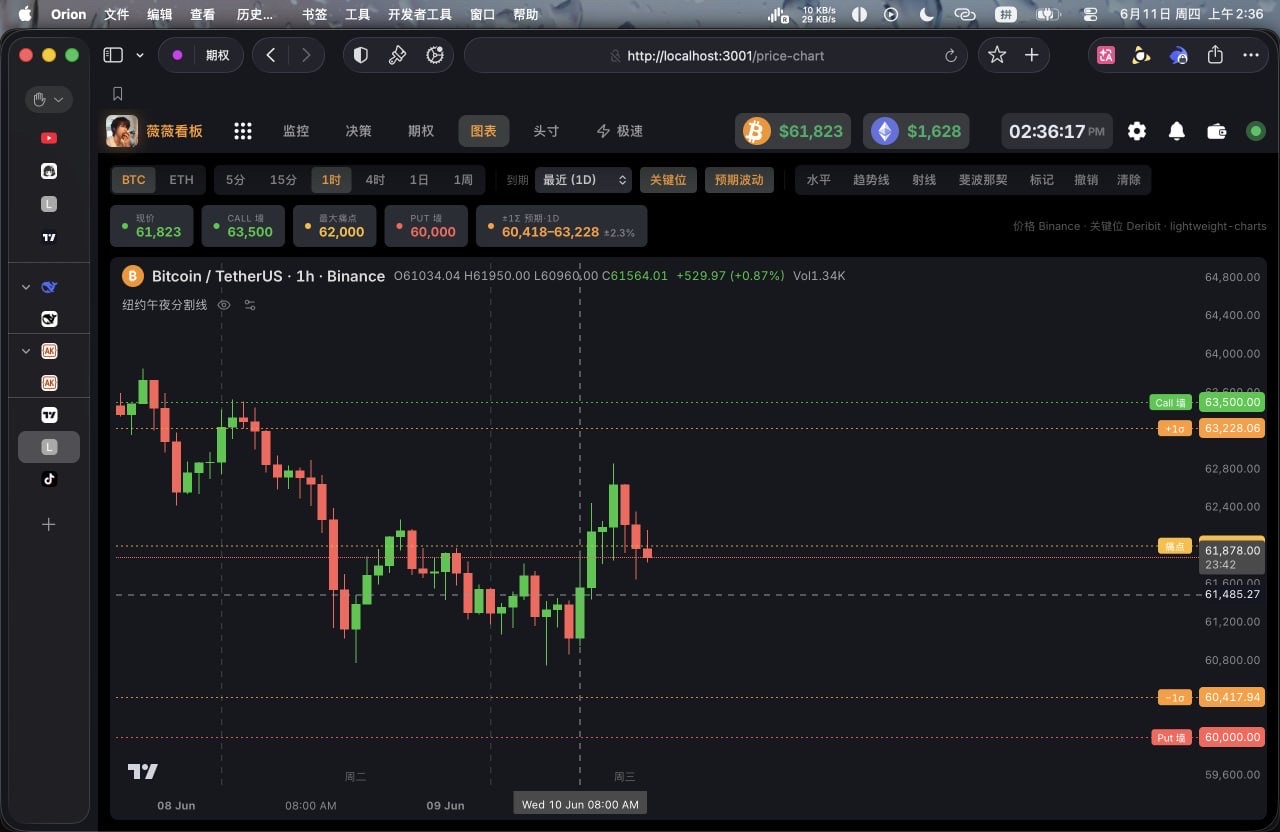
Task: Click the TradingView logo on the chart
Action: tap(142, 771)
